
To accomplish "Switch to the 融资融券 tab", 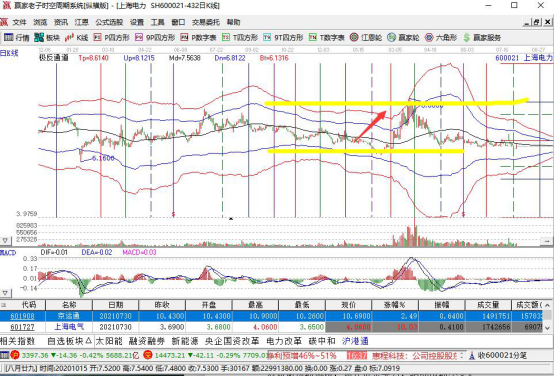I will (x=147, y=341).
